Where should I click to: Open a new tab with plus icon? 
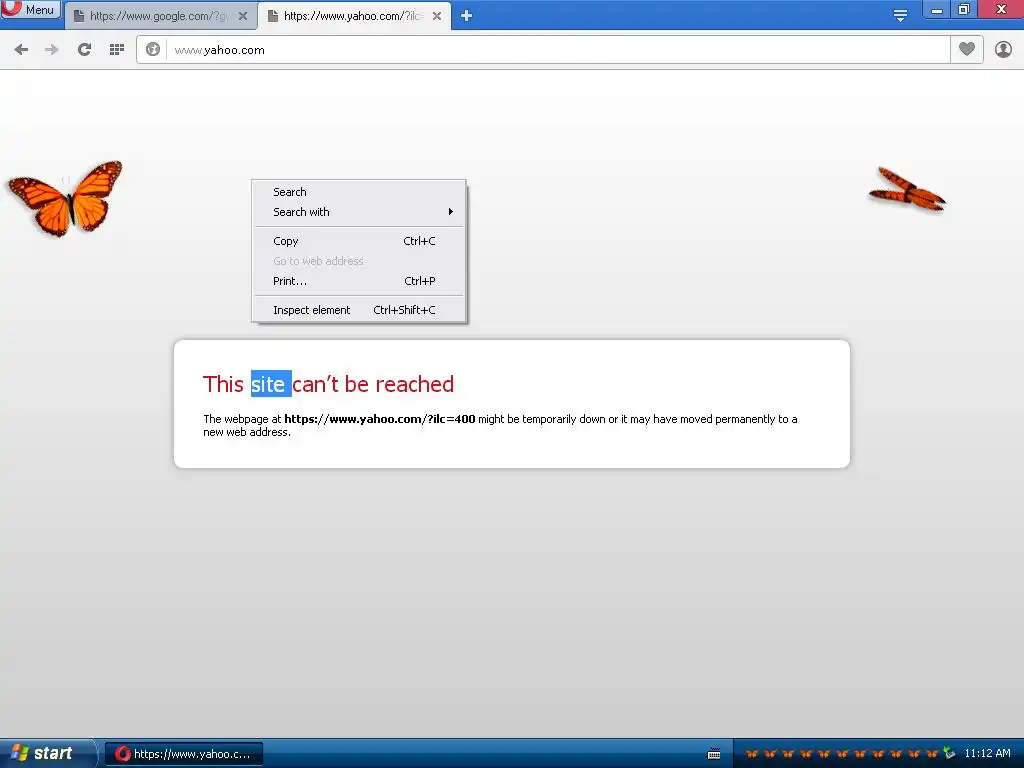coord(466,16)
